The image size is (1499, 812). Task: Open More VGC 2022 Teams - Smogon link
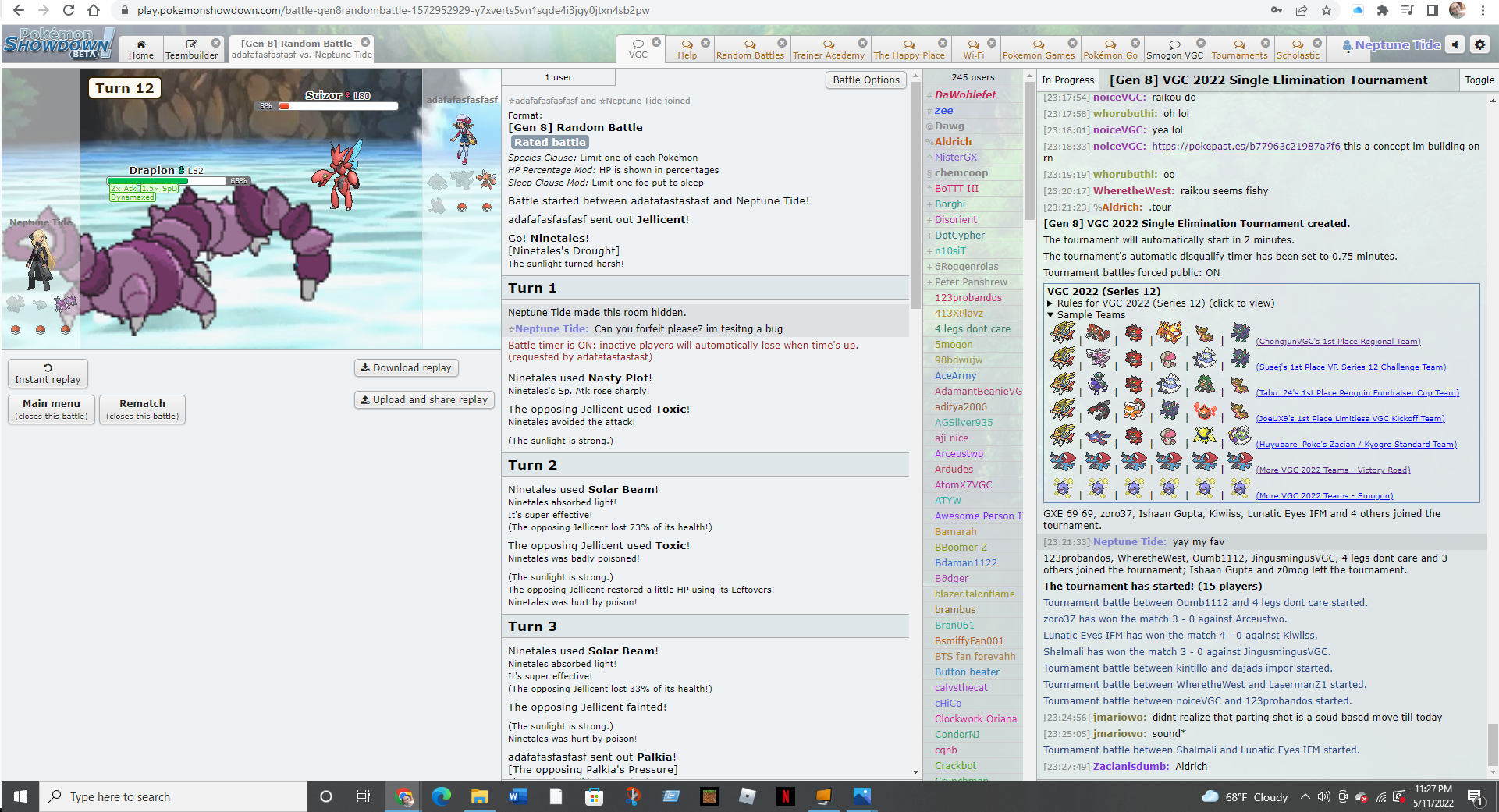[1324, 495]
